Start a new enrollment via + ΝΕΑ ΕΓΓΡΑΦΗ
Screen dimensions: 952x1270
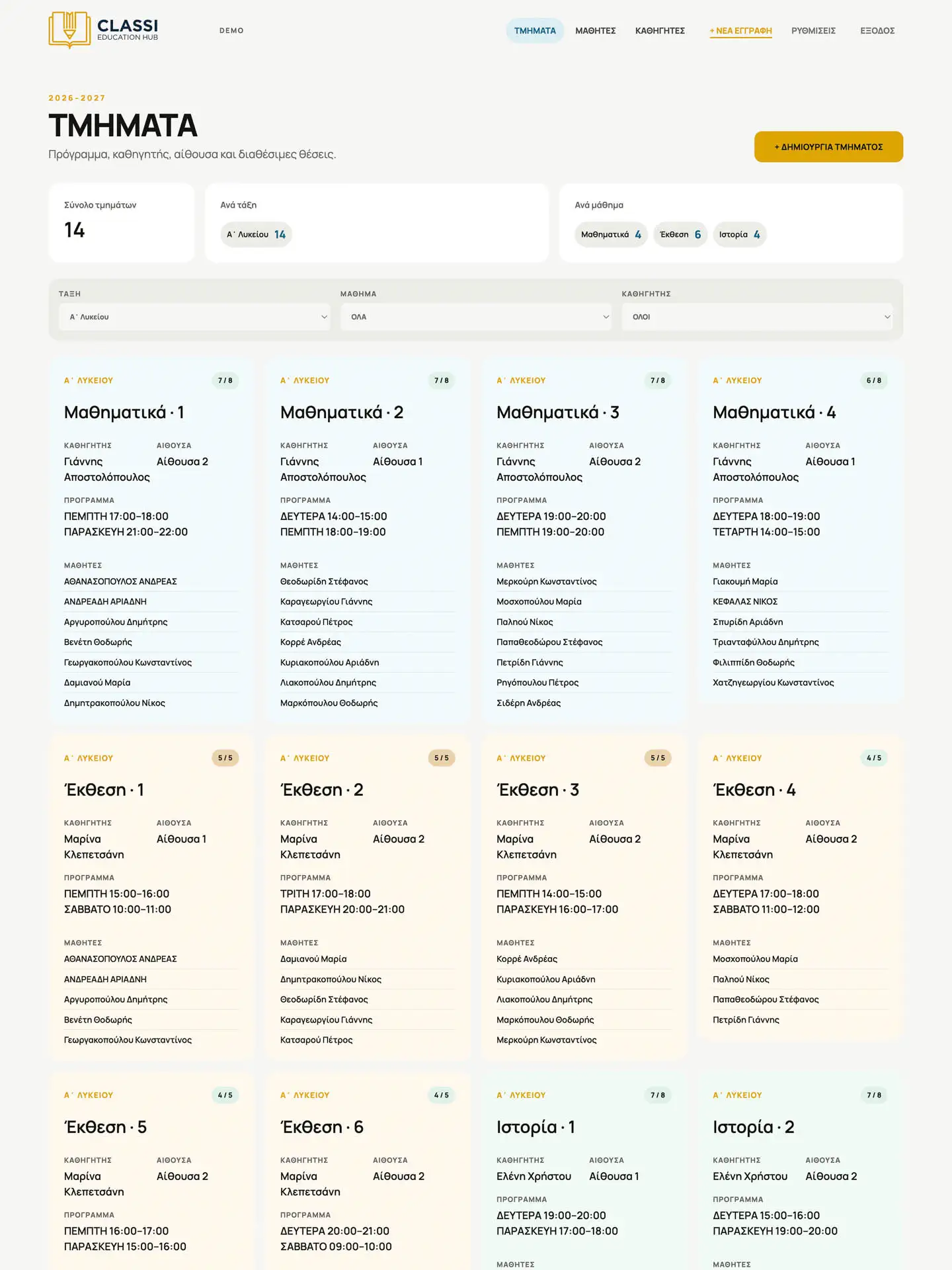740,31
